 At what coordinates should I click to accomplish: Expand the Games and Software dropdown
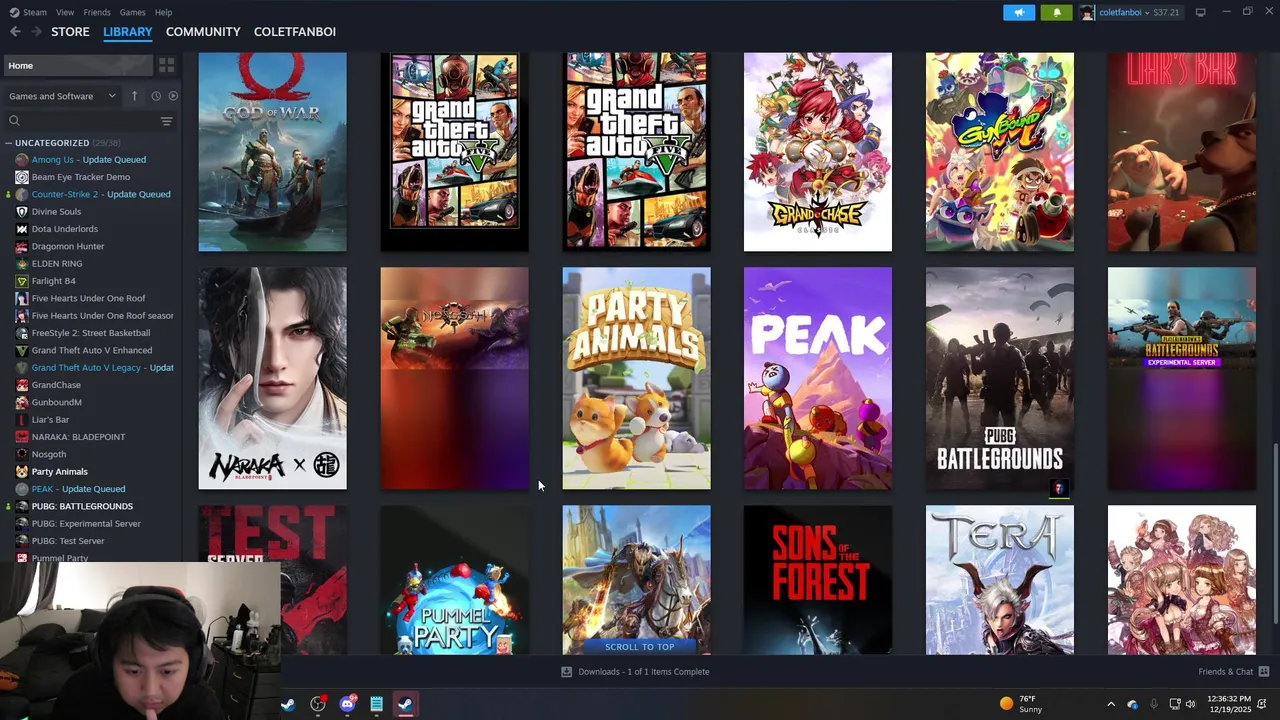click(63, 96)
